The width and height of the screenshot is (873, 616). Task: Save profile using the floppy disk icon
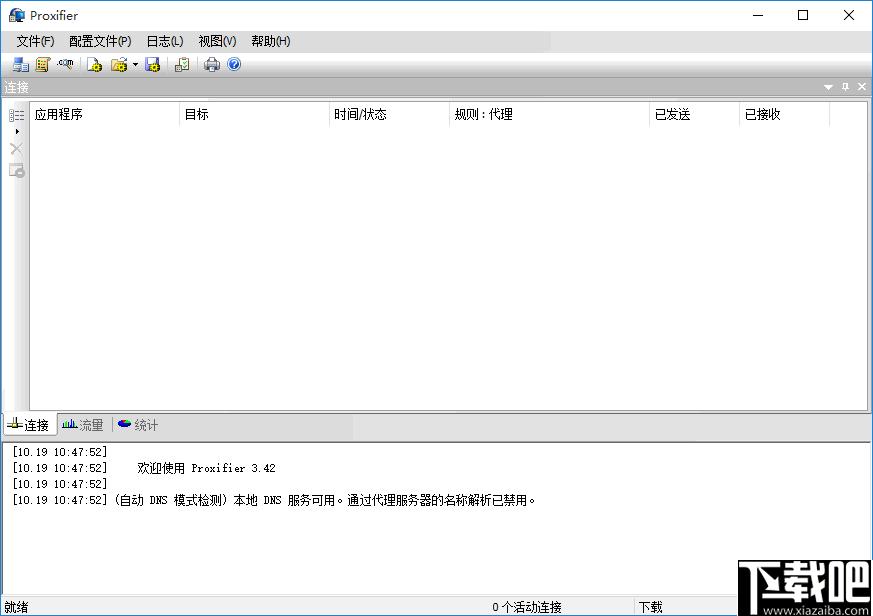click(153, 65)
